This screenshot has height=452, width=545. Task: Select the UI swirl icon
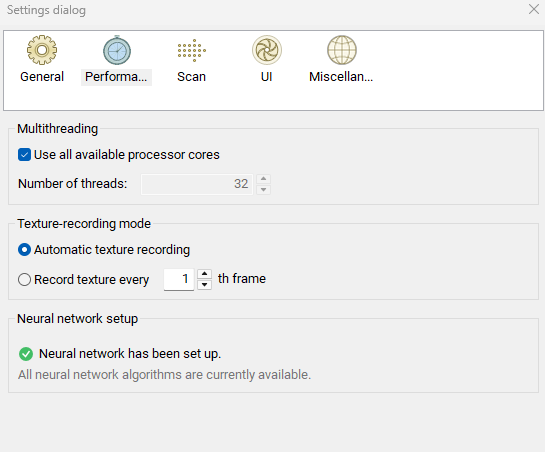(267, 50)
